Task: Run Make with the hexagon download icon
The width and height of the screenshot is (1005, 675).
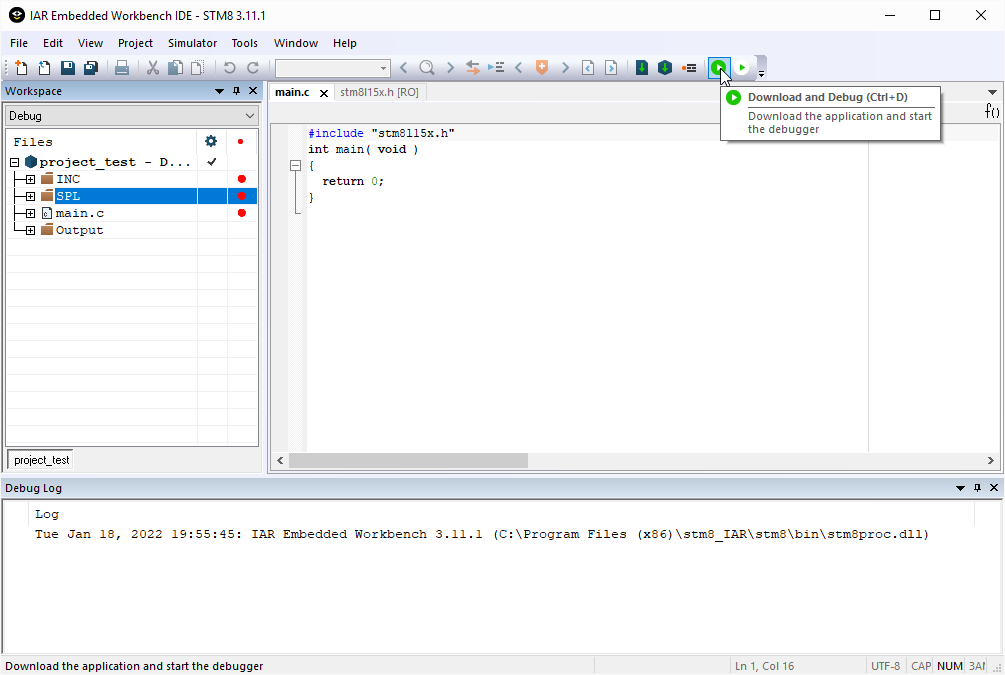Action: click(x=665, y=67)
